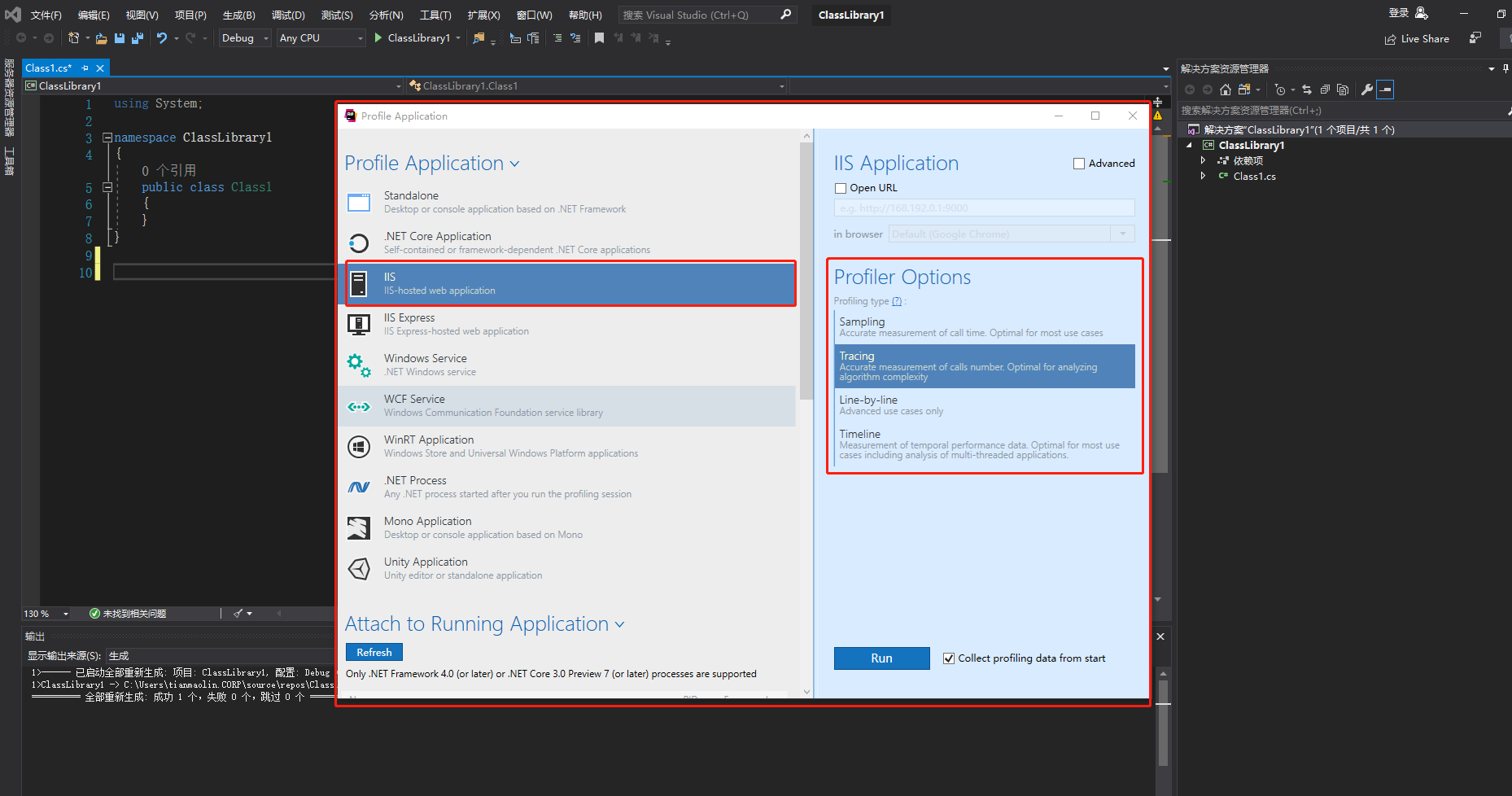Select the WCF Service profile option

coord(567,405)
